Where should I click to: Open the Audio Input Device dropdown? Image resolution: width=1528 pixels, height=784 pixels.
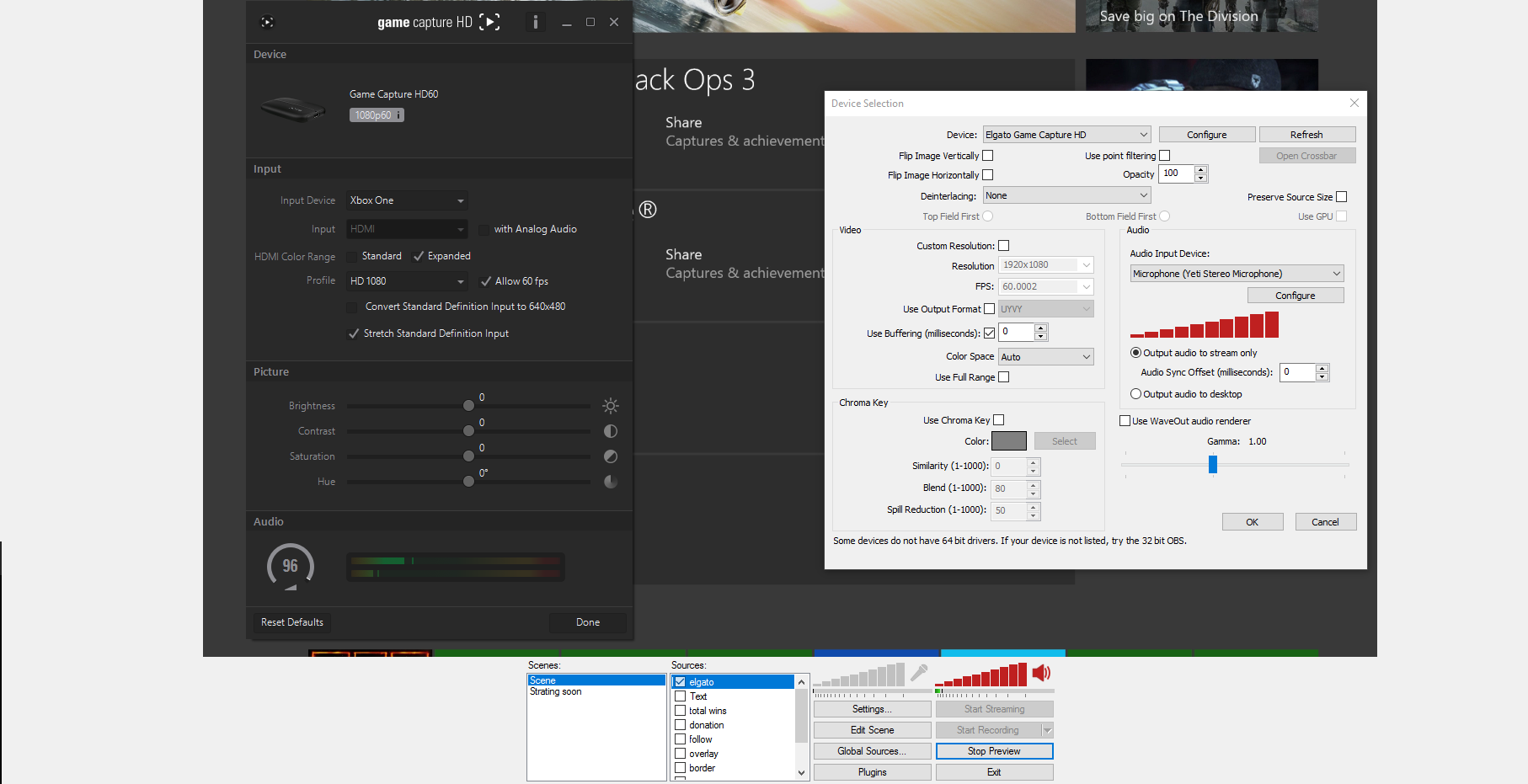[1237, 274]
